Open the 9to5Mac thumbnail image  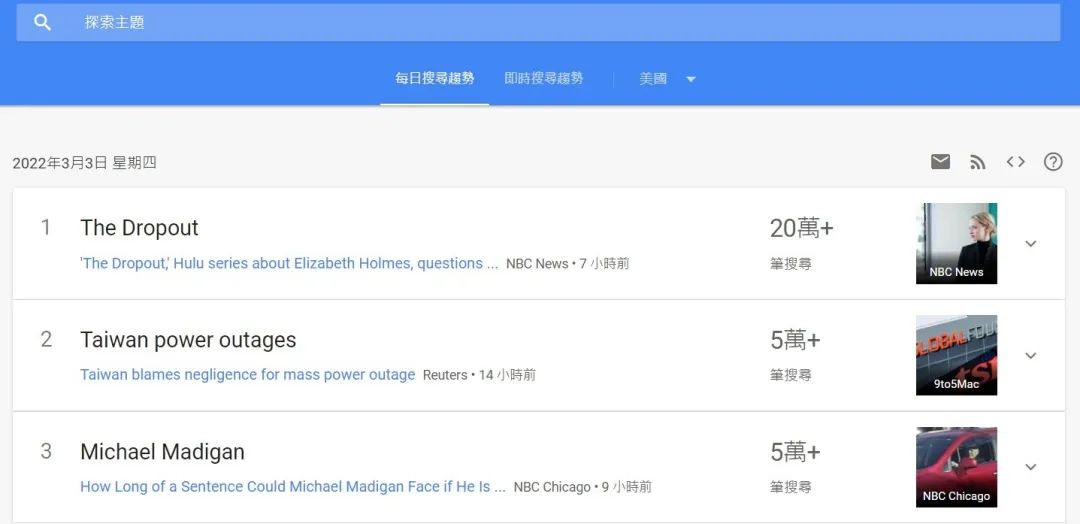coord(956,355)
